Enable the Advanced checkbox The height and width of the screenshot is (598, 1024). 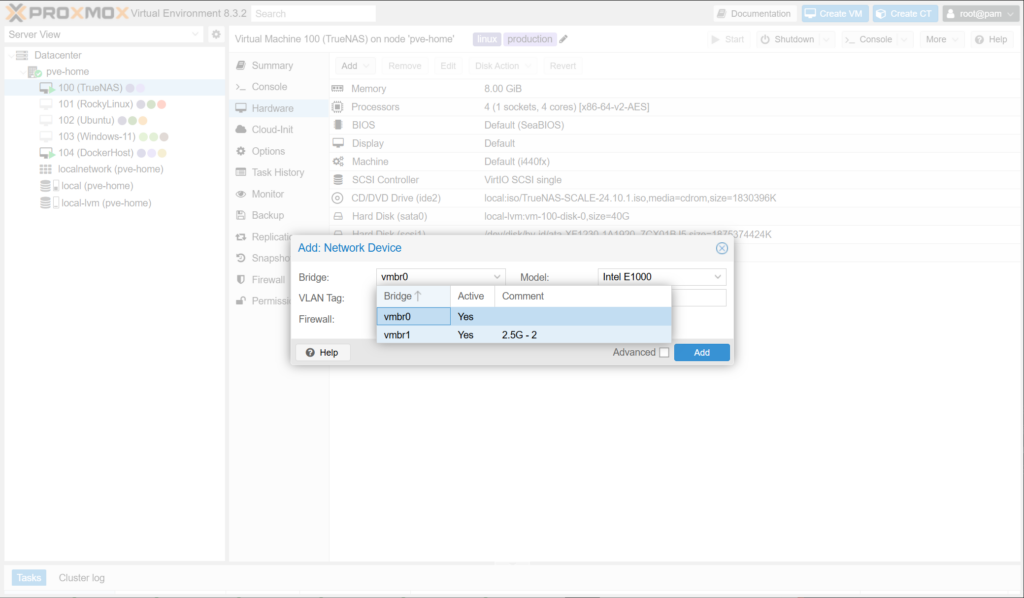point(664,352)
